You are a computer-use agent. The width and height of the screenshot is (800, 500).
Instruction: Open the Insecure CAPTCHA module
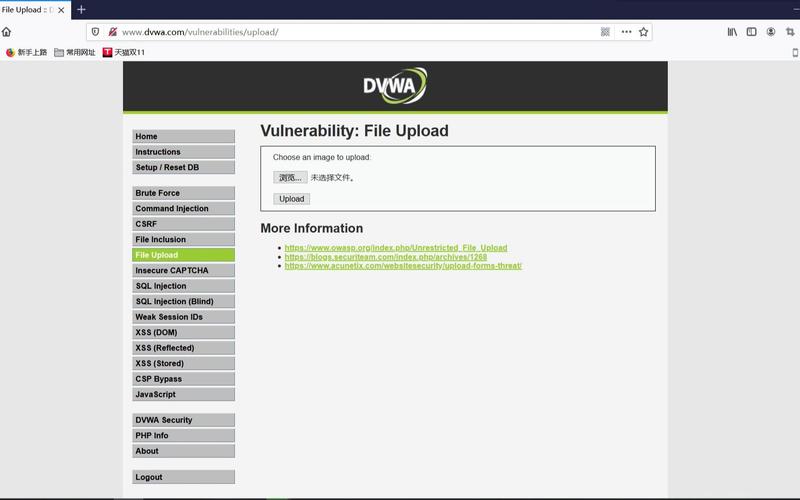(x=184, y=270)
